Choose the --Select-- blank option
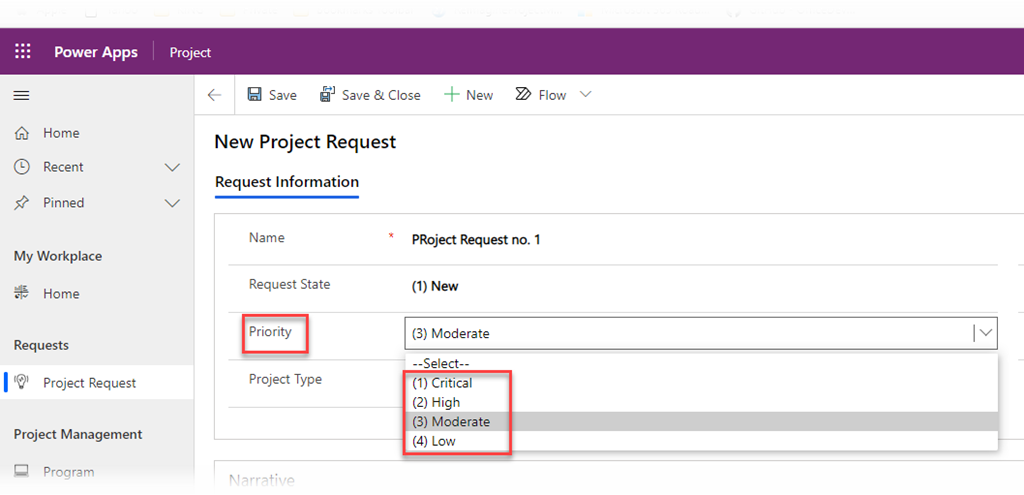This screenshot has width=1024, height=495. 441,364
